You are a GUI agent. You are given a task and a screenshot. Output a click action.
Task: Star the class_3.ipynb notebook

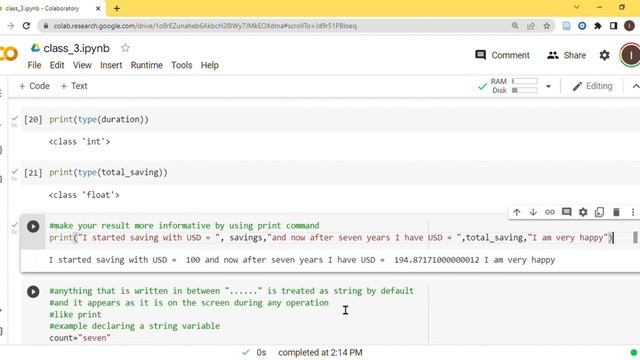(125, 48)
